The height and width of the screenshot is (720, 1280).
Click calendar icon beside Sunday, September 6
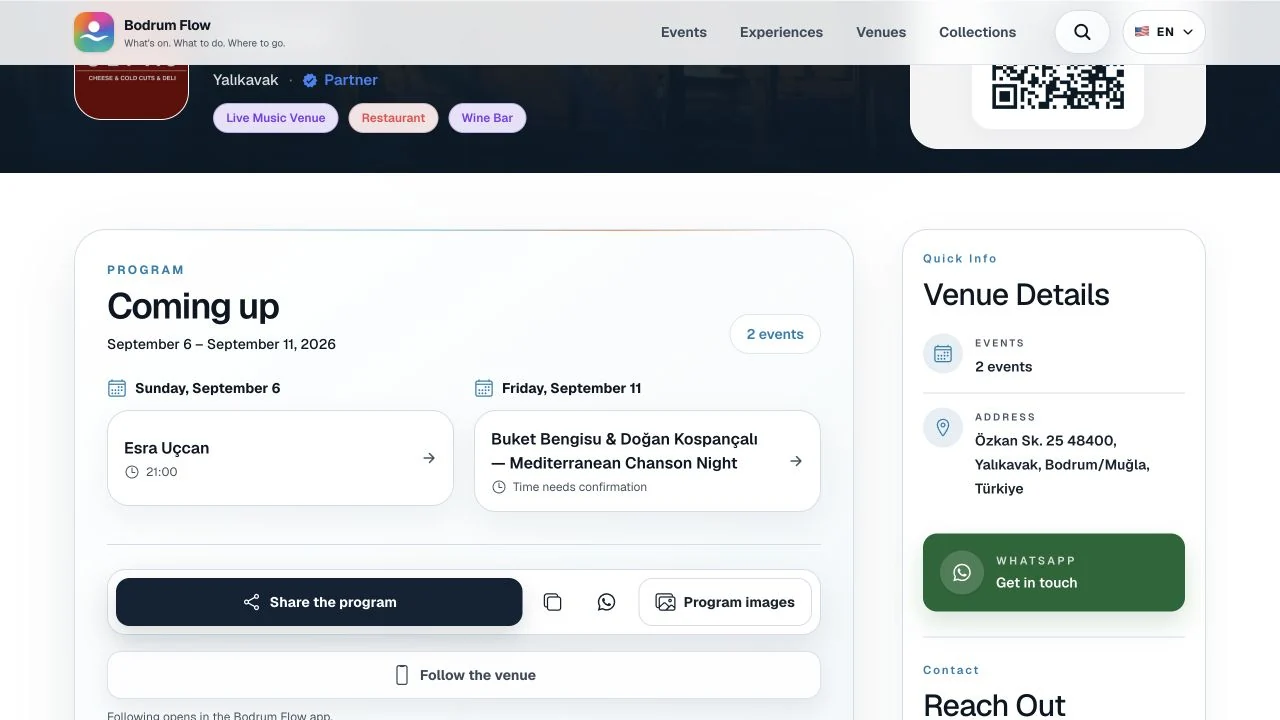(x=117, y=388)
